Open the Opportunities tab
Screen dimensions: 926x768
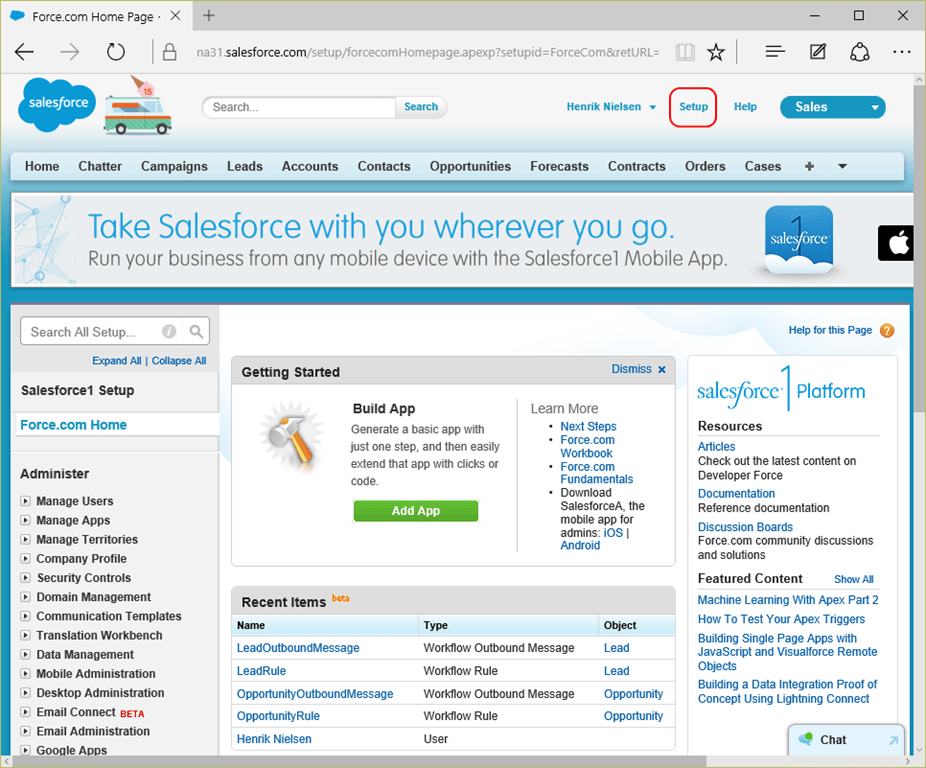(x=470, y=167)
